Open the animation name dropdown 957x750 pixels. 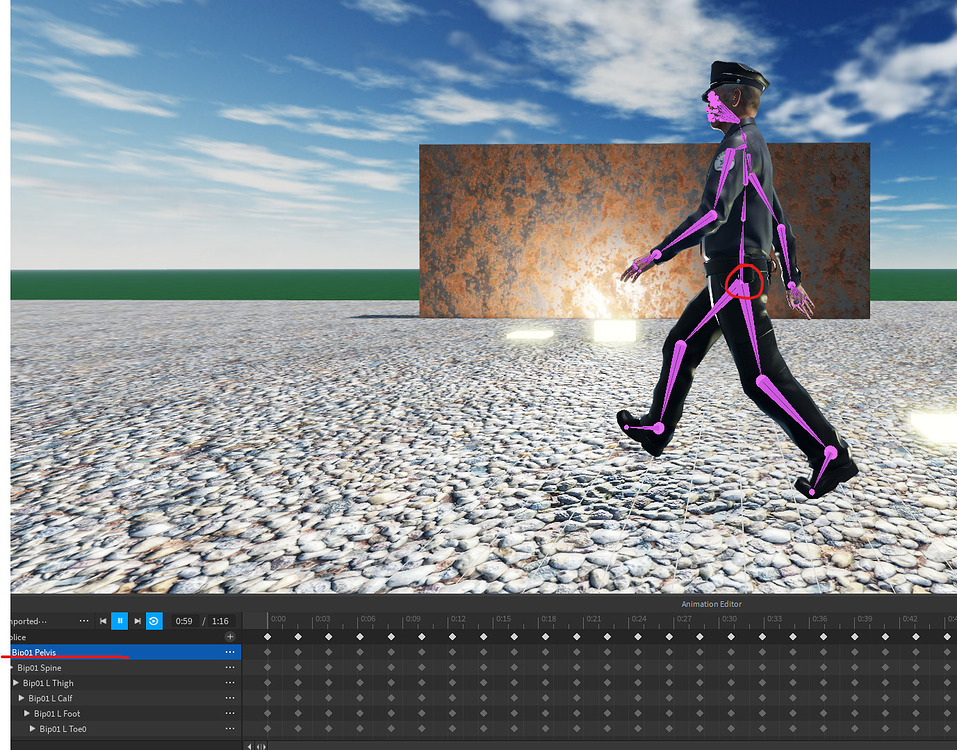click(x=28, y=621)
